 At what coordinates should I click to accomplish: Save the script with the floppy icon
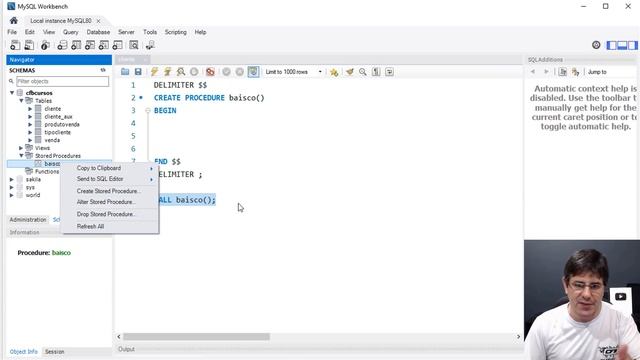(x=138, y=72)
